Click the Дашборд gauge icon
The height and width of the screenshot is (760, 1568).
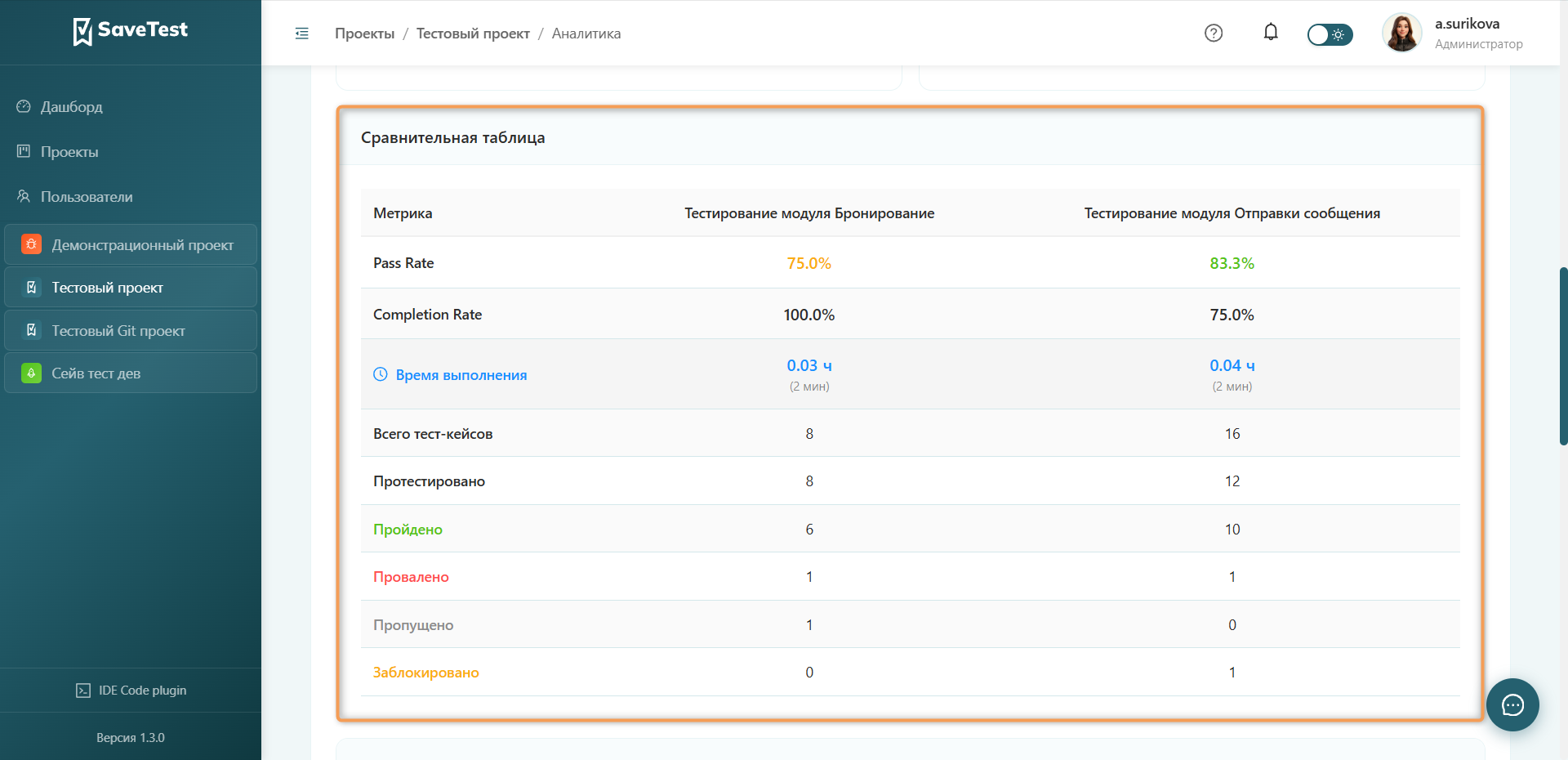click(24, 106)
